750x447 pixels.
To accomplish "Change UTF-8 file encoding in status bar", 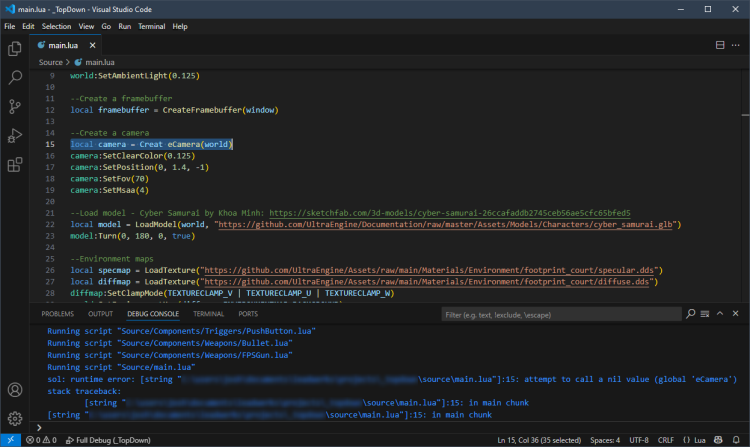I will pos(637,440).
